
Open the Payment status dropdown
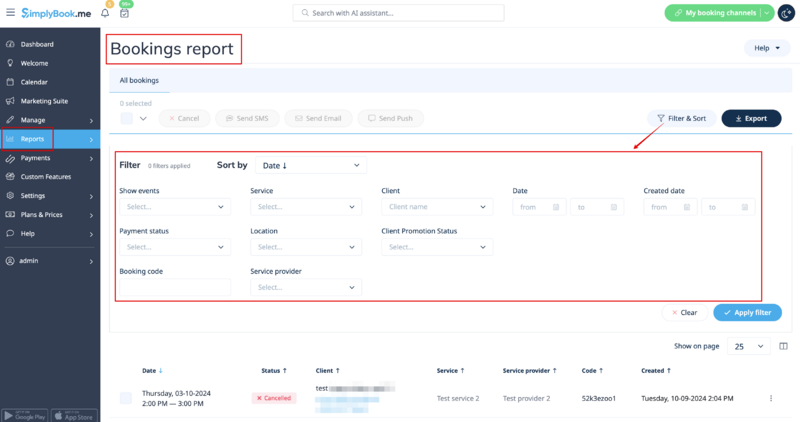pos(175,247)
